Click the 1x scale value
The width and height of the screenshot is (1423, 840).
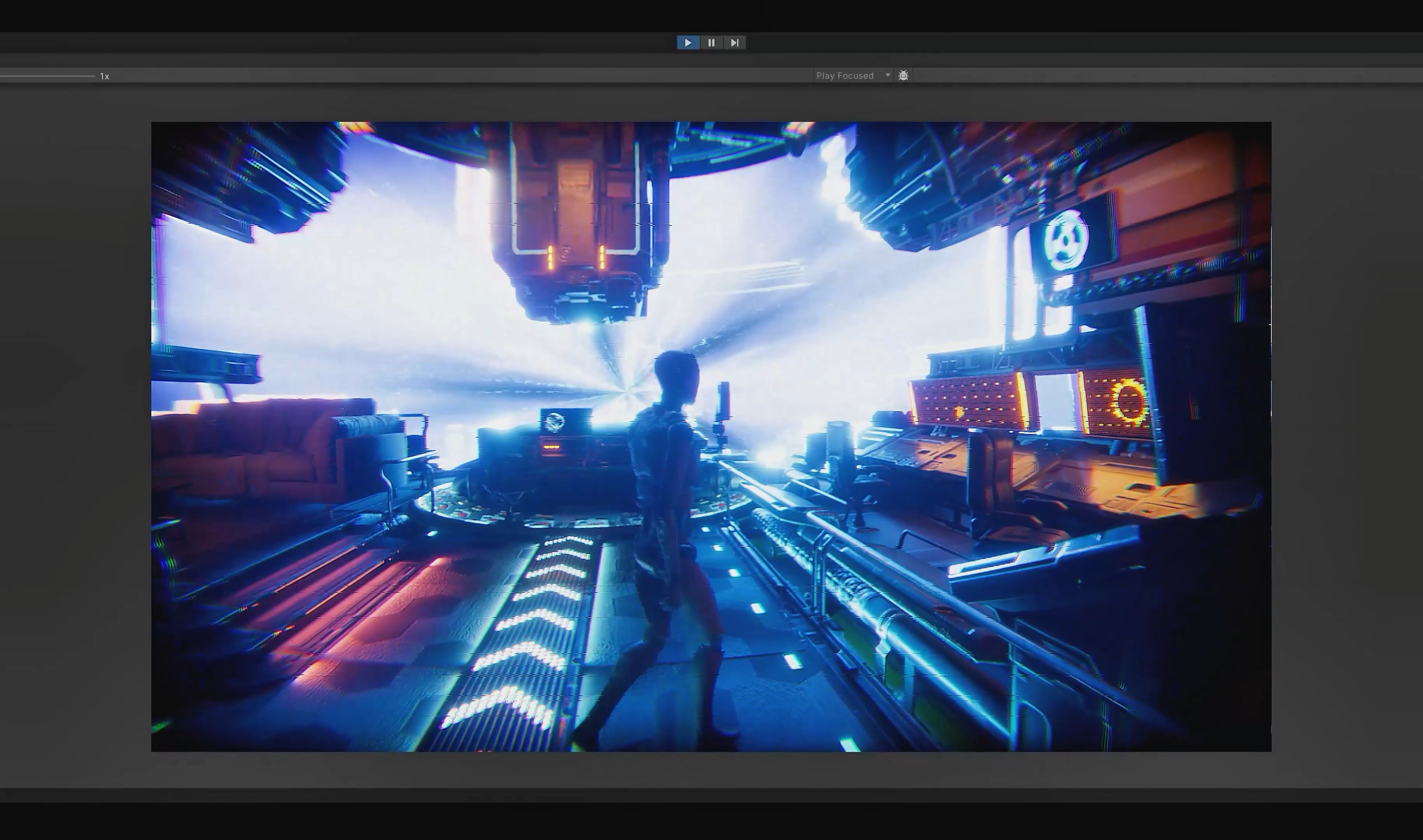[105, 76]
